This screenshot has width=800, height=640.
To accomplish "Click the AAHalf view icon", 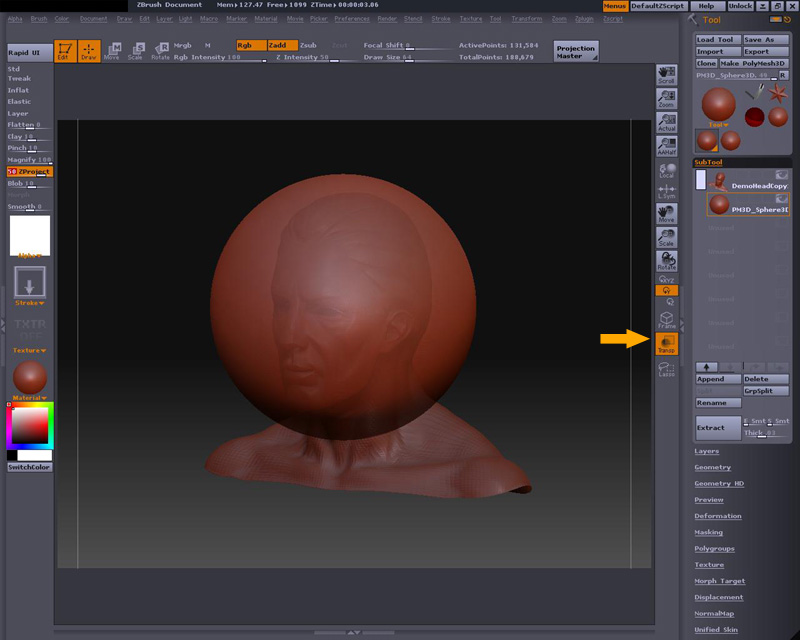I will (666, 147).
